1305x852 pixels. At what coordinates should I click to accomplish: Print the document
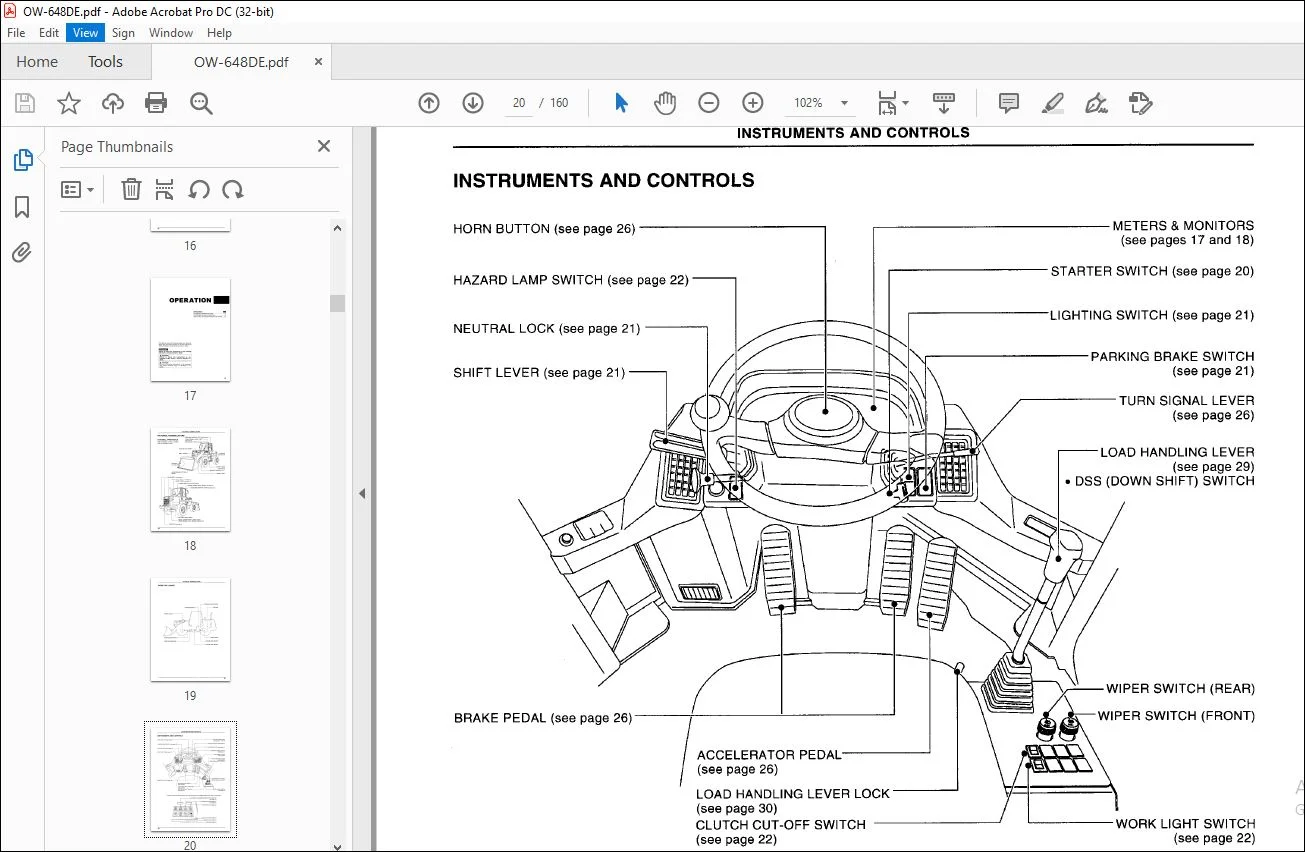pos(156,103)
